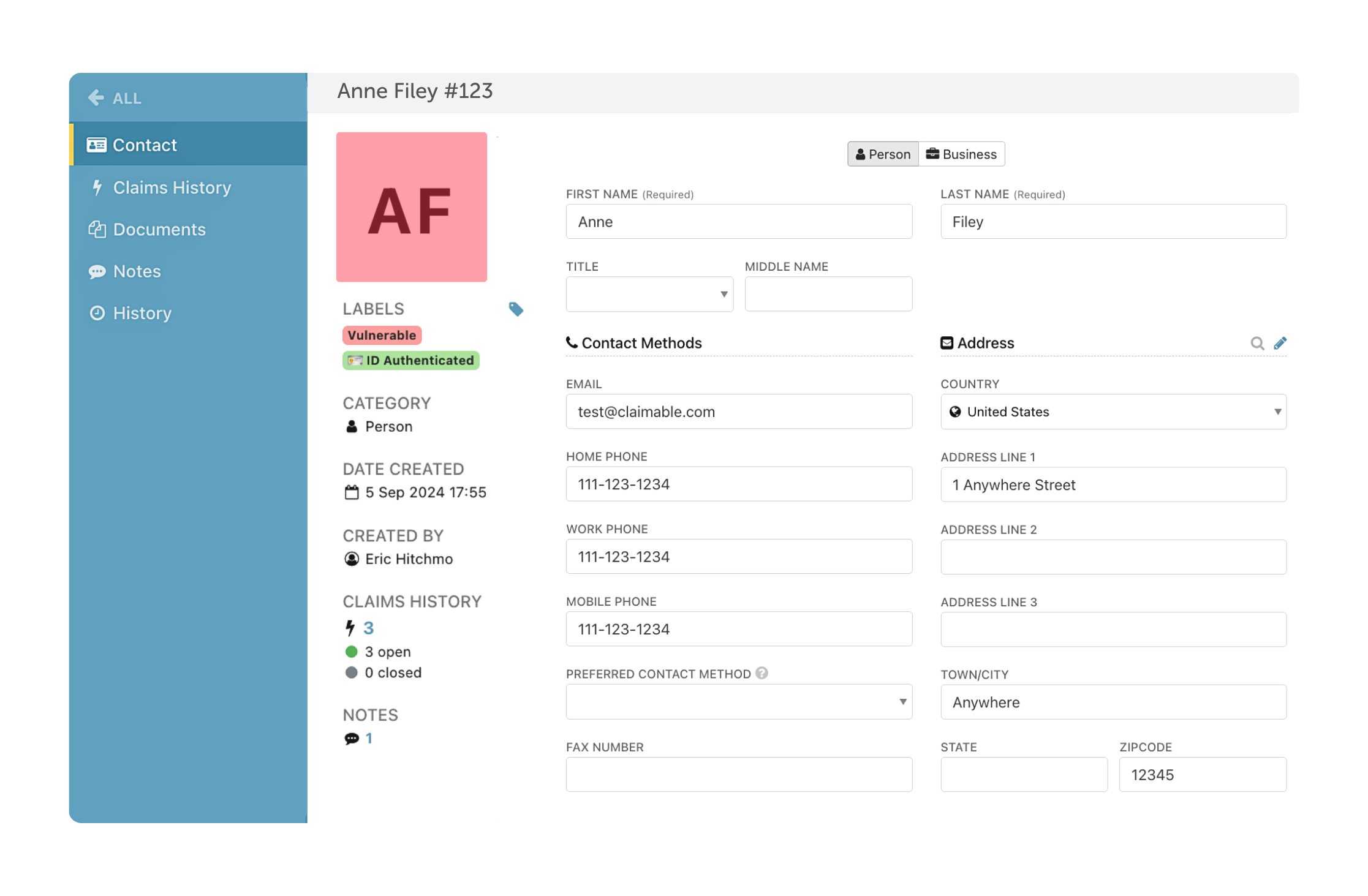
Task: Click the State input field
Action: tap(1024, 774)
